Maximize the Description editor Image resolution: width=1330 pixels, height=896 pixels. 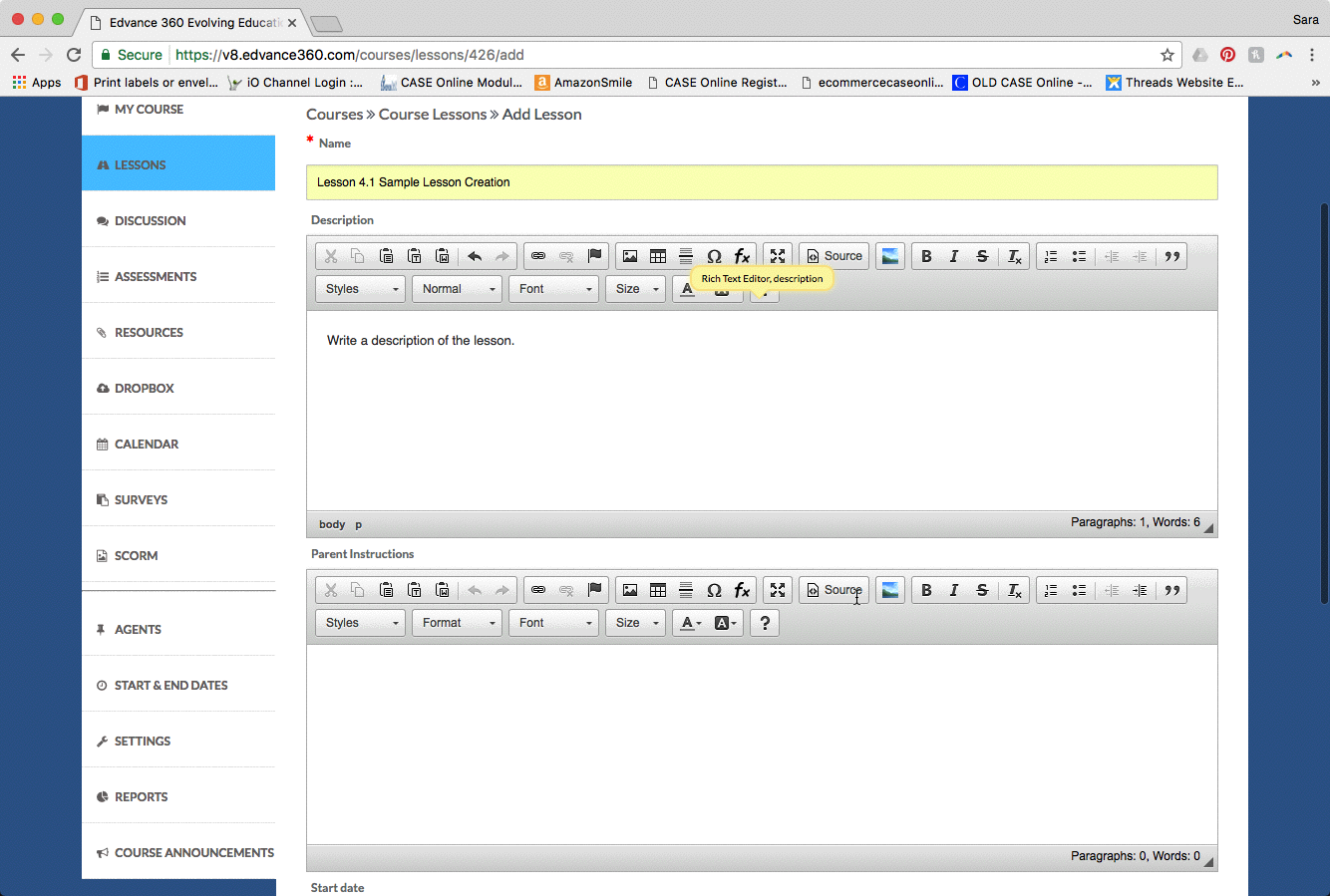click(x=778, y=256)
